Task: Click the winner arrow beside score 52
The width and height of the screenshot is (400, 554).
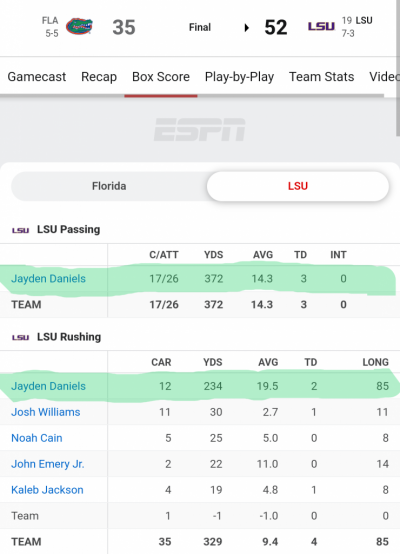Action: click(247, 28)
